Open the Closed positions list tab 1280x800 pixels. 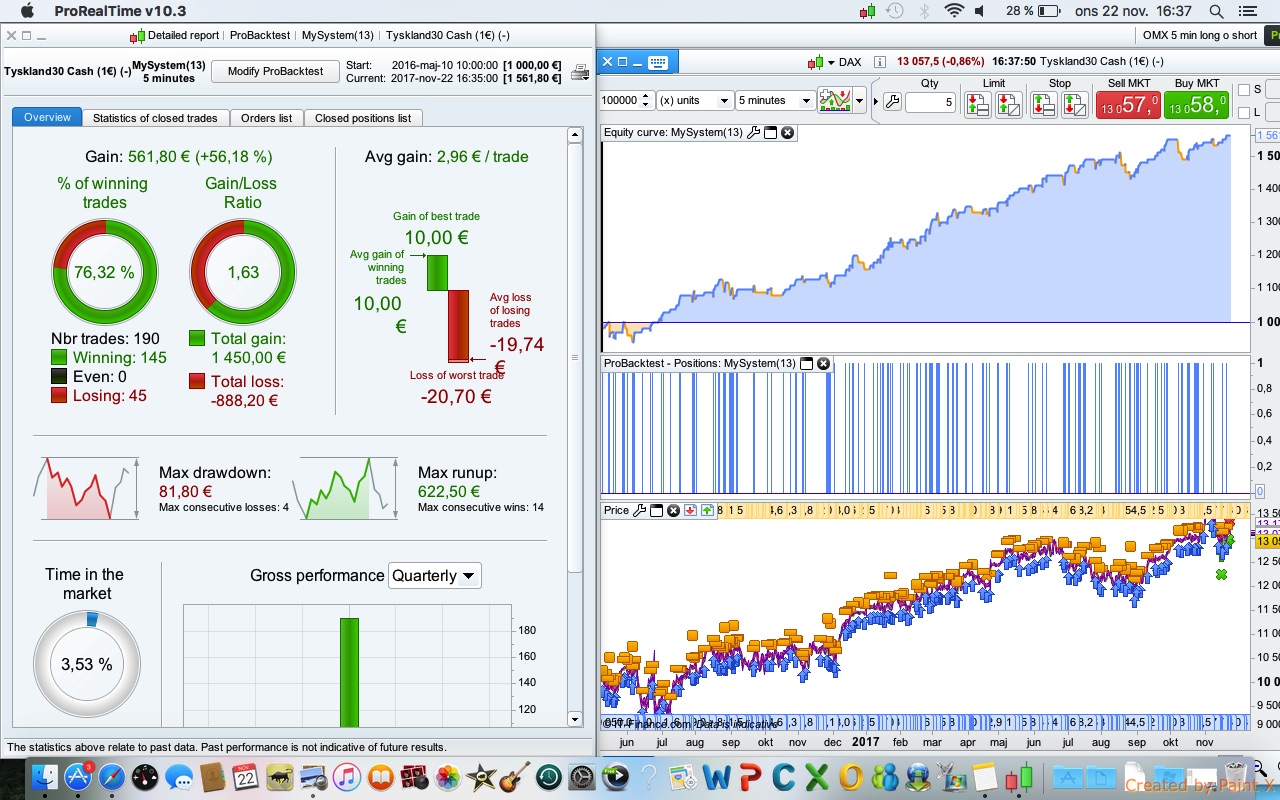tap(363, 118)
